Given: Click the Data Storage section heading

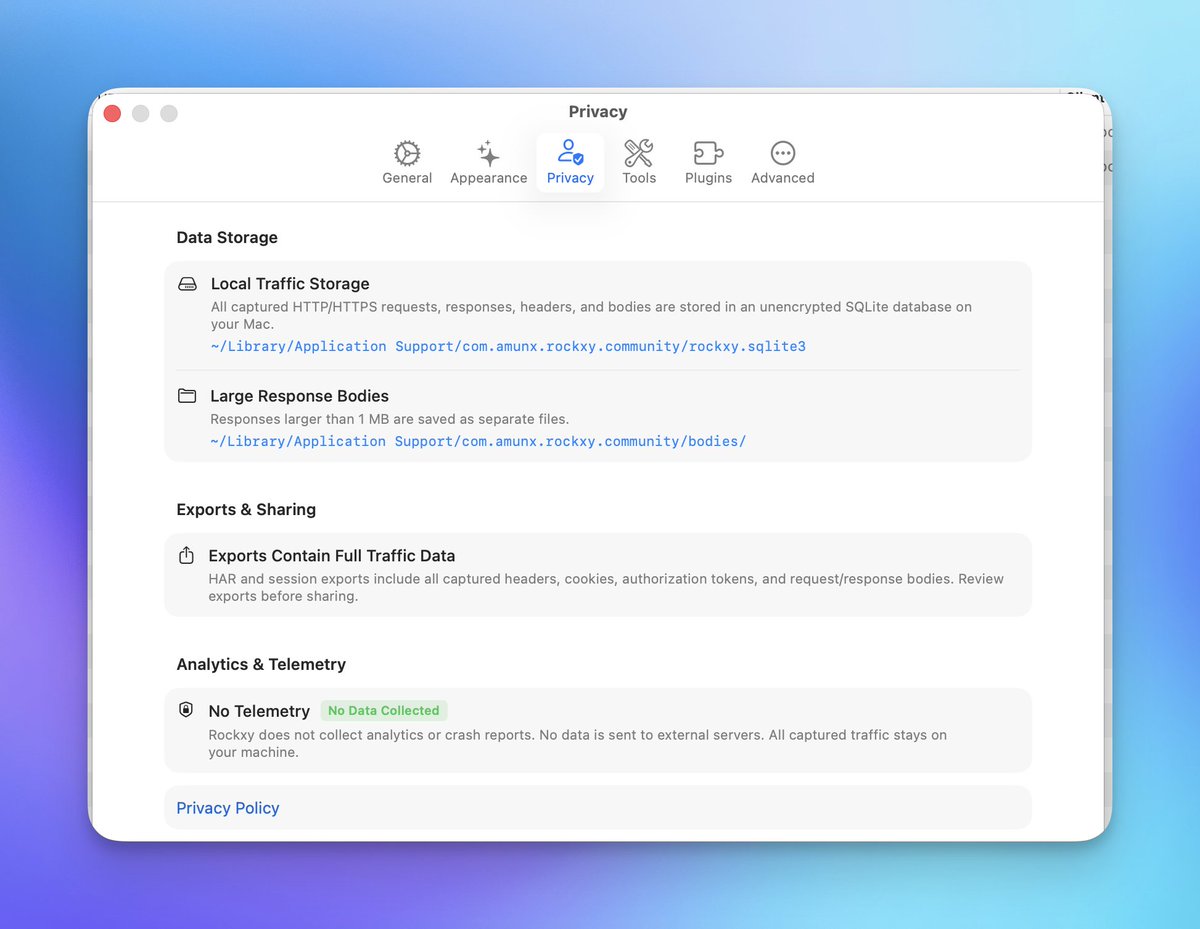Looking at the screenshot, I should tap(227, 238).
